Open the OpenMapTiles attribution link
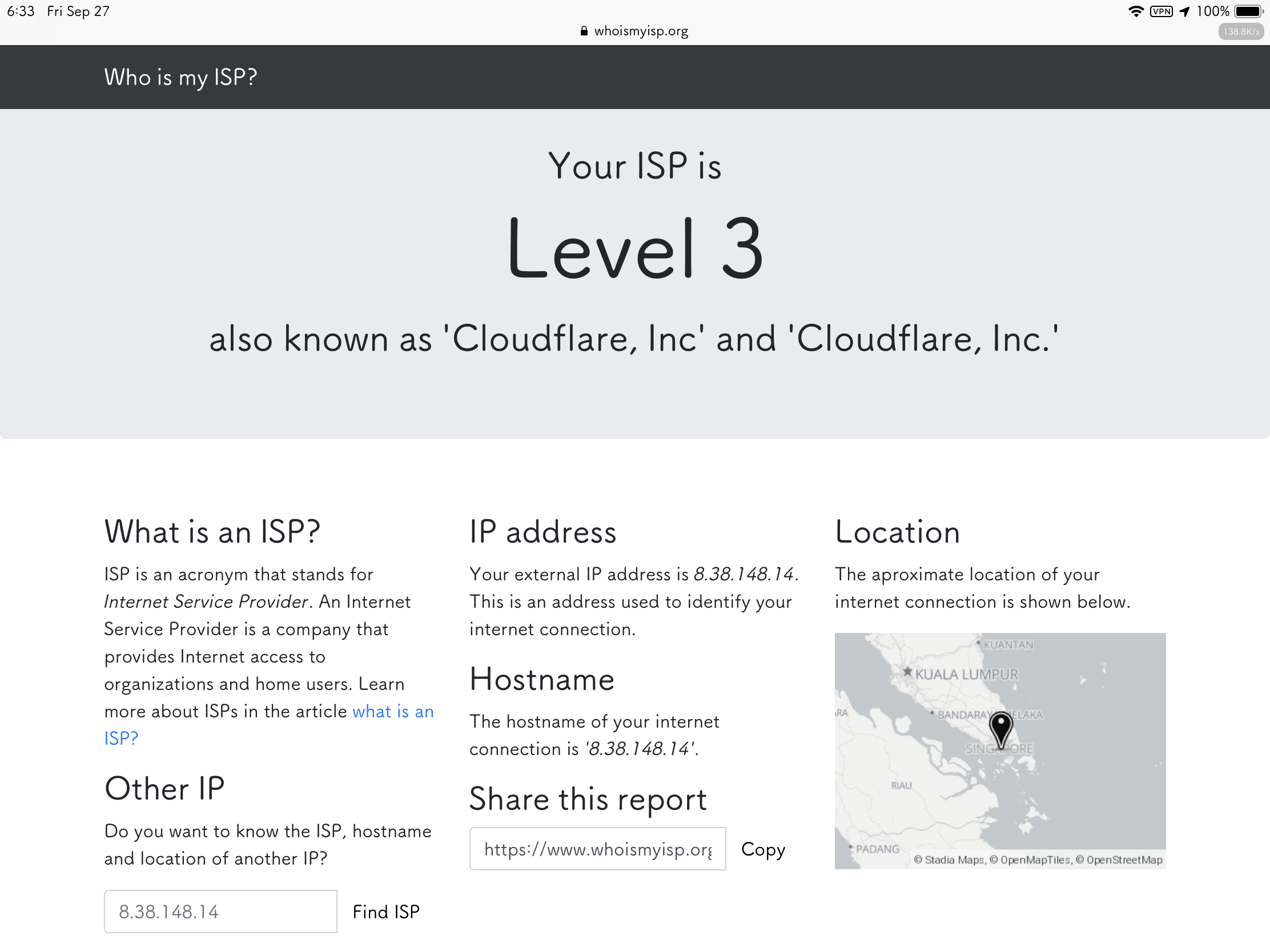Viewport: 1270px width, 952px height. tap(1035, 860)
